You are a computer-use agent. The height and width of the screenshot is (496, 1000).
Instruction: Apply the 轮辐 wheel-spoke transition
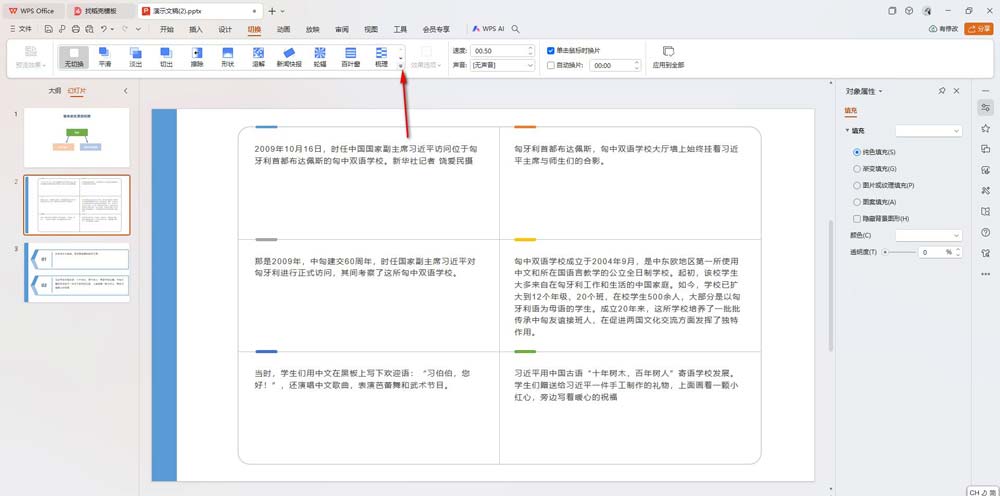point(320,57)
